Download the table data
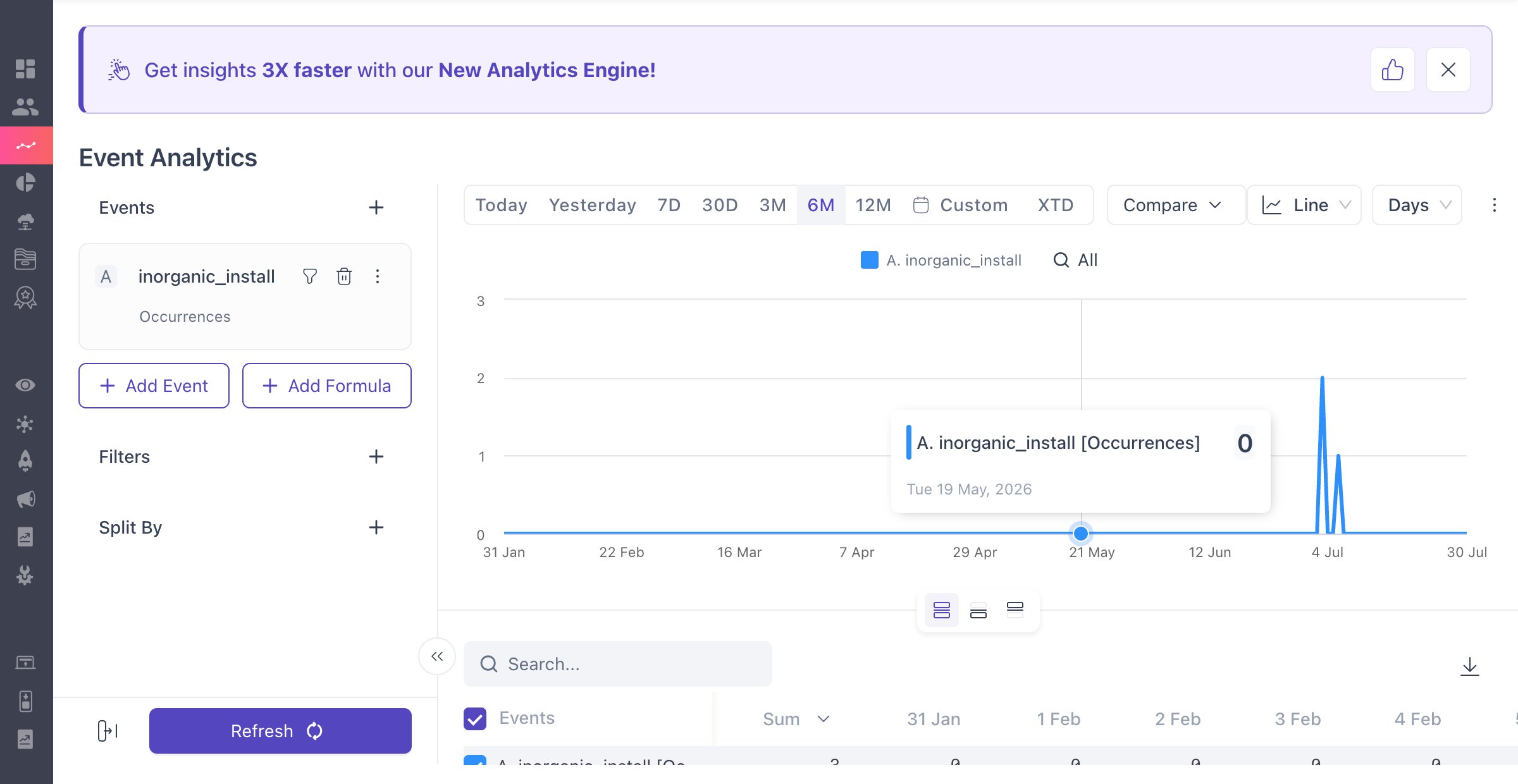The image size is (1518, 784). point(1469,666)
